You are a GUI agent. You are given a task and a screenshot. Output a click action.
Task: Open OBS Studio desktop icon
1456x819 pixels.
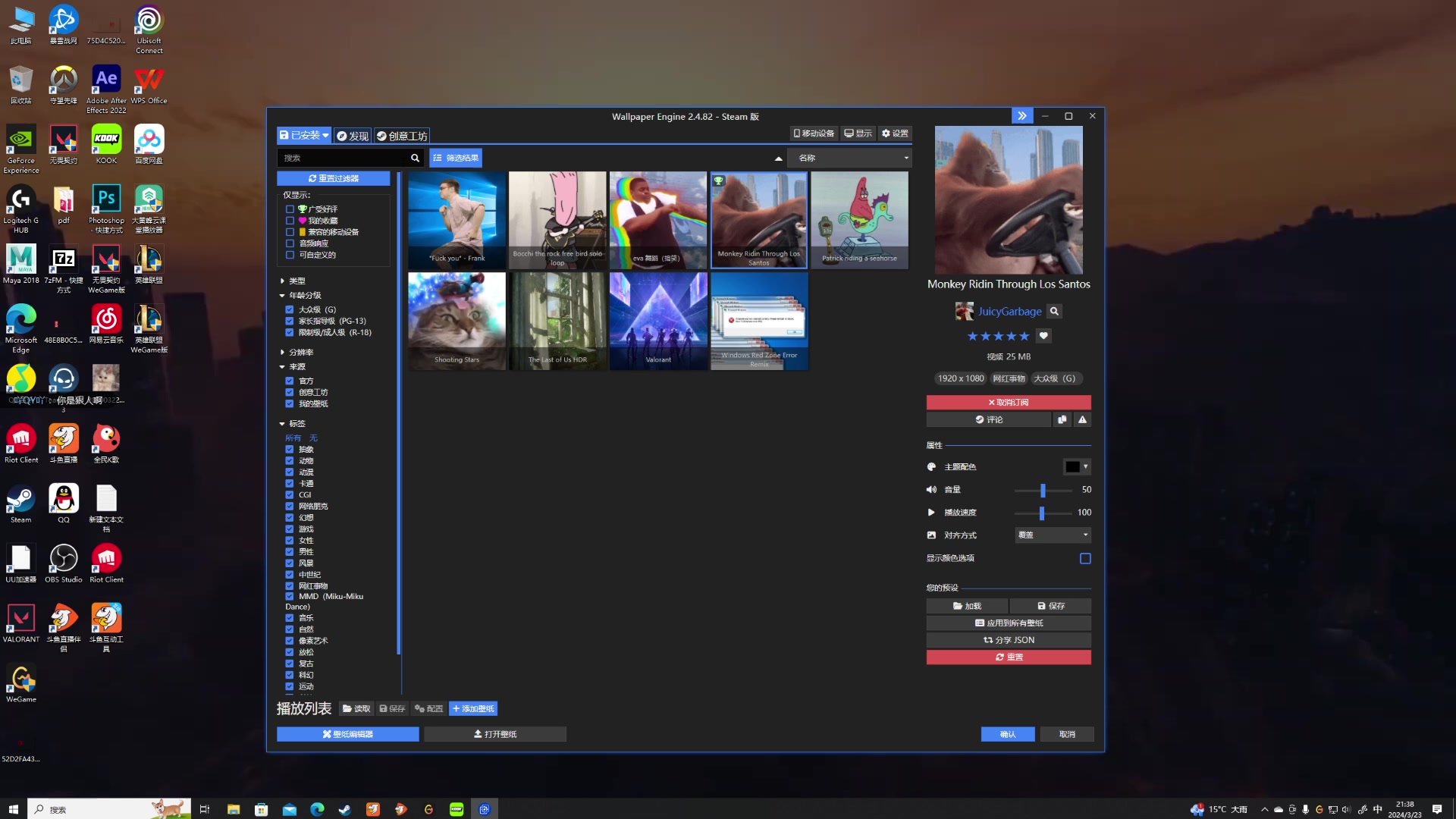tap(64, 564)
